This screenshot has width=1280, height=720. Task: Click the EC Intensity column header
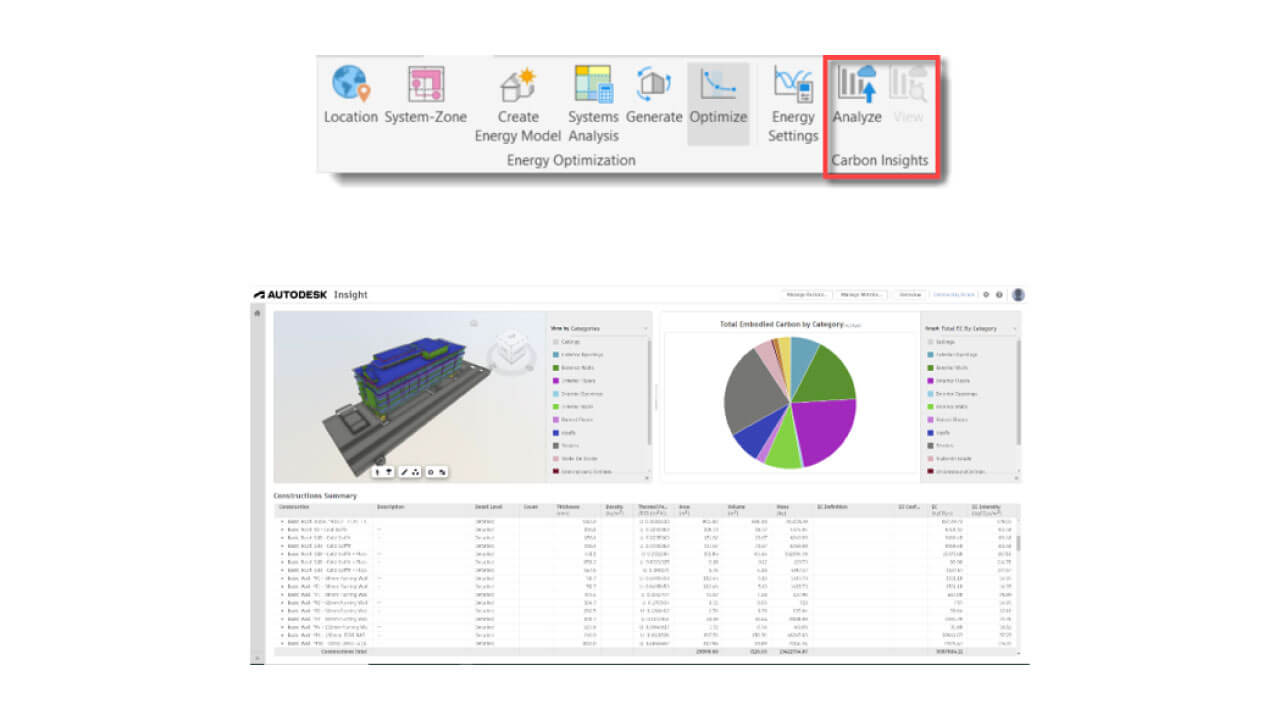(x=986, y=510)
